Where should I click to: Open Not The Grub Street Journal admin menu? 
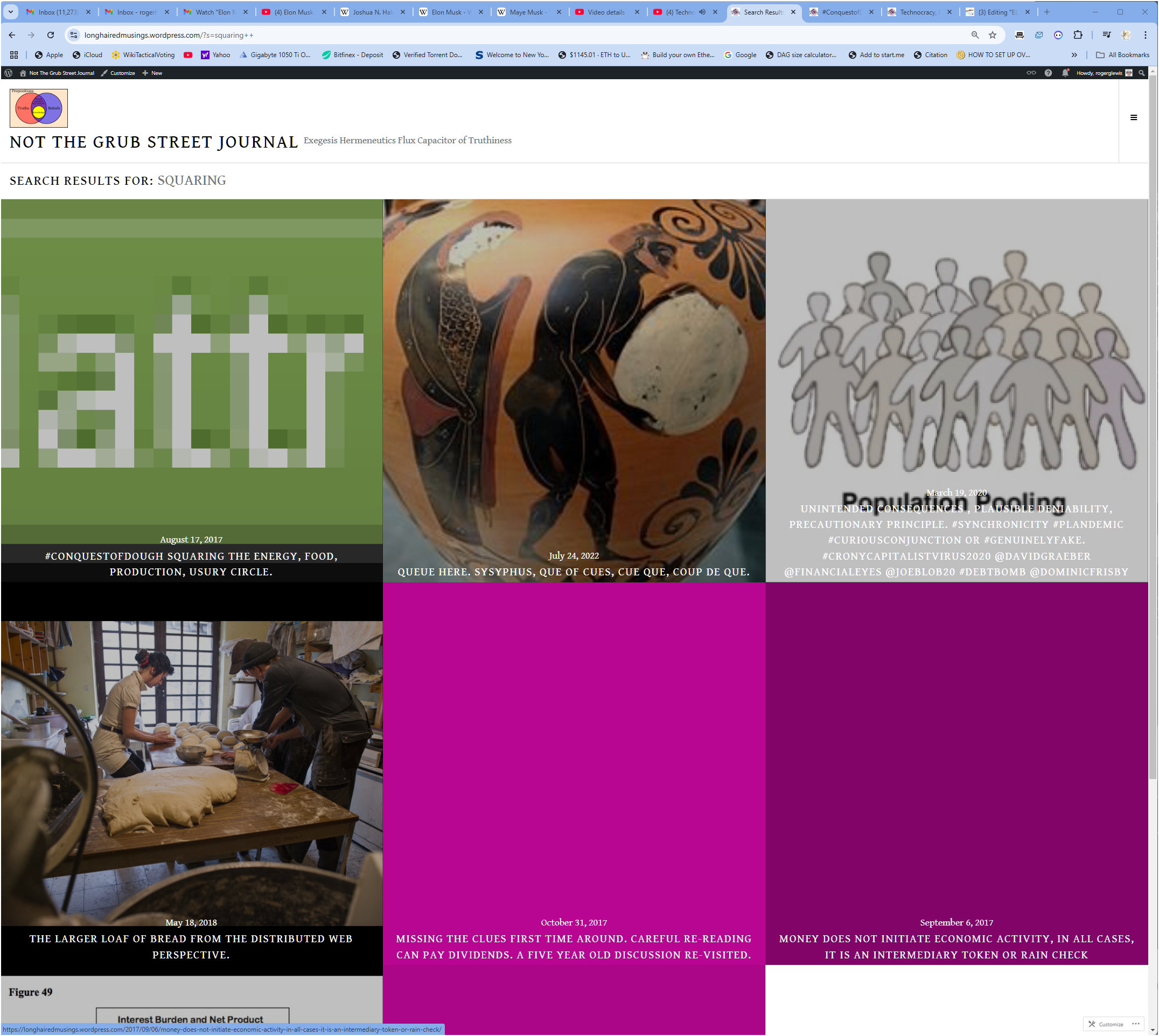point(57,73)
